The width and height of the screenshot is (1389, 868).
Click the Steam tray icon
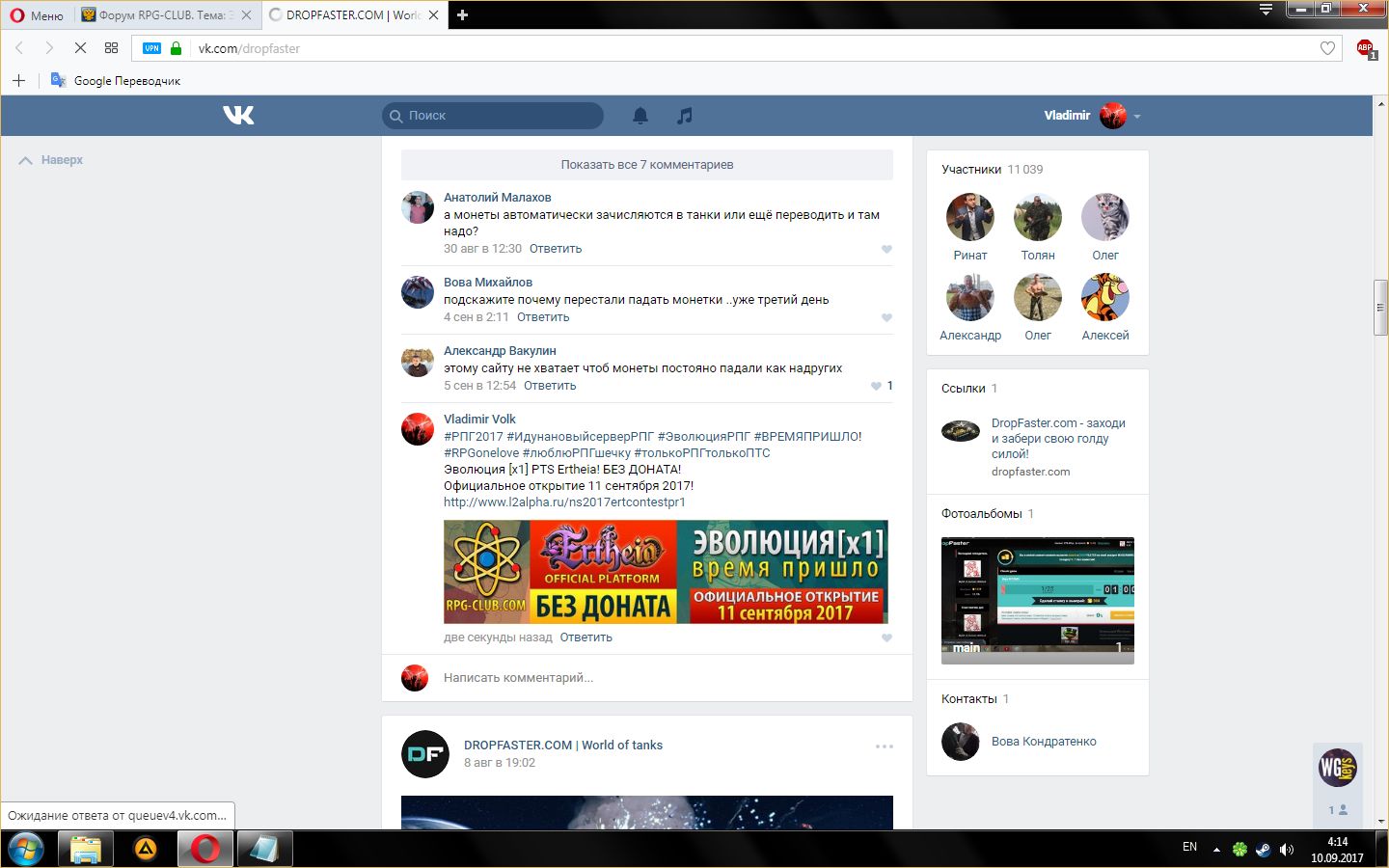(x=1263, y=850)
